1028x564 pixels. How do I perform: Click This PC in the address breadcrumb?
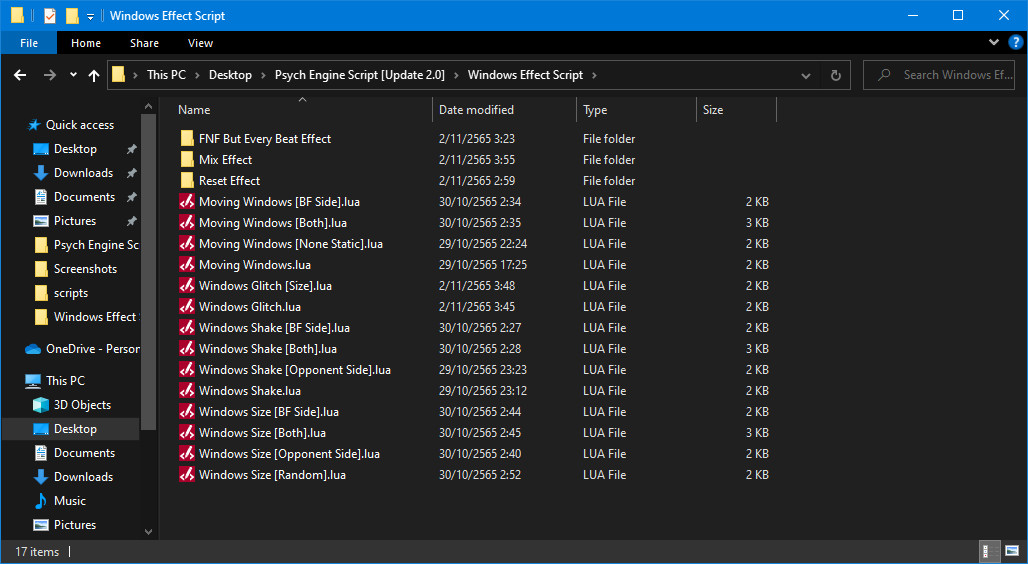click(167, 75)
